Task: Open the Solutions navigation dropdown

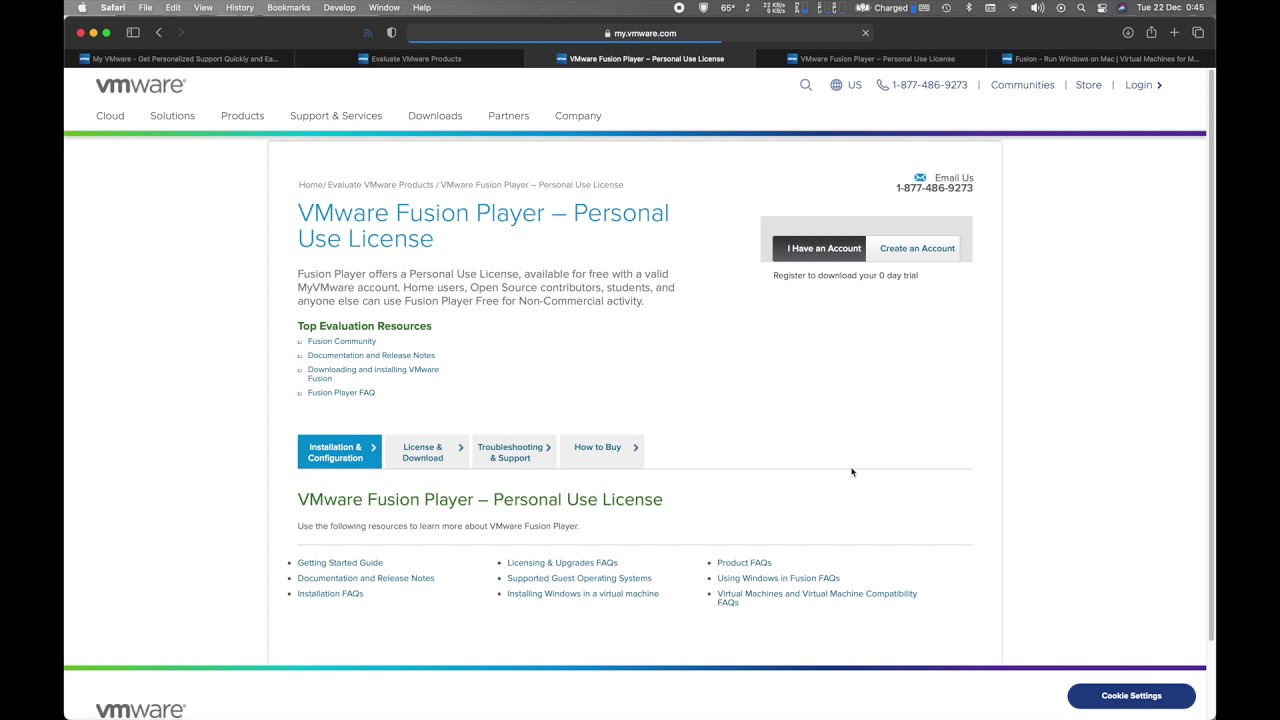Action: [x=172, y=116]
